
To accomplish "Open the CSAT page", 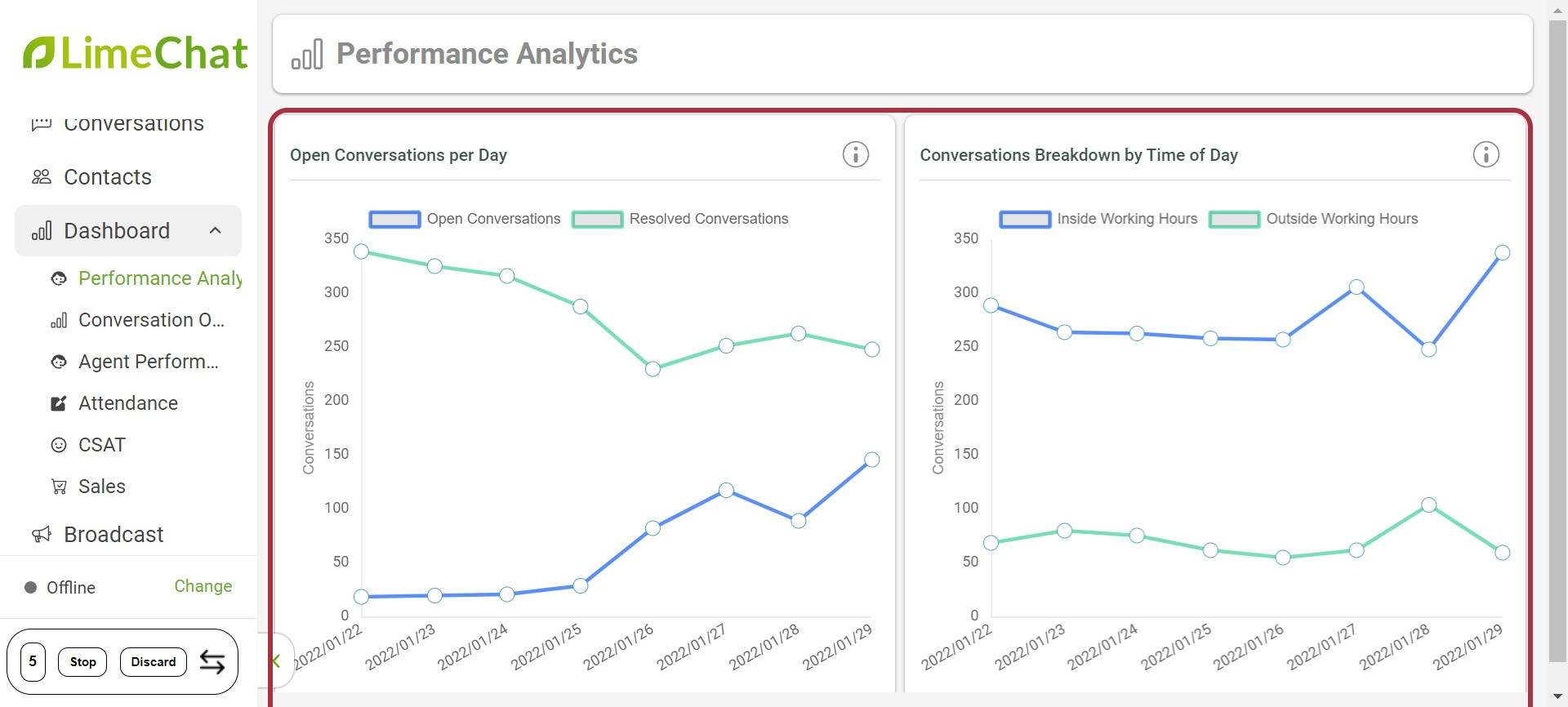I will [x=102, y=445].
